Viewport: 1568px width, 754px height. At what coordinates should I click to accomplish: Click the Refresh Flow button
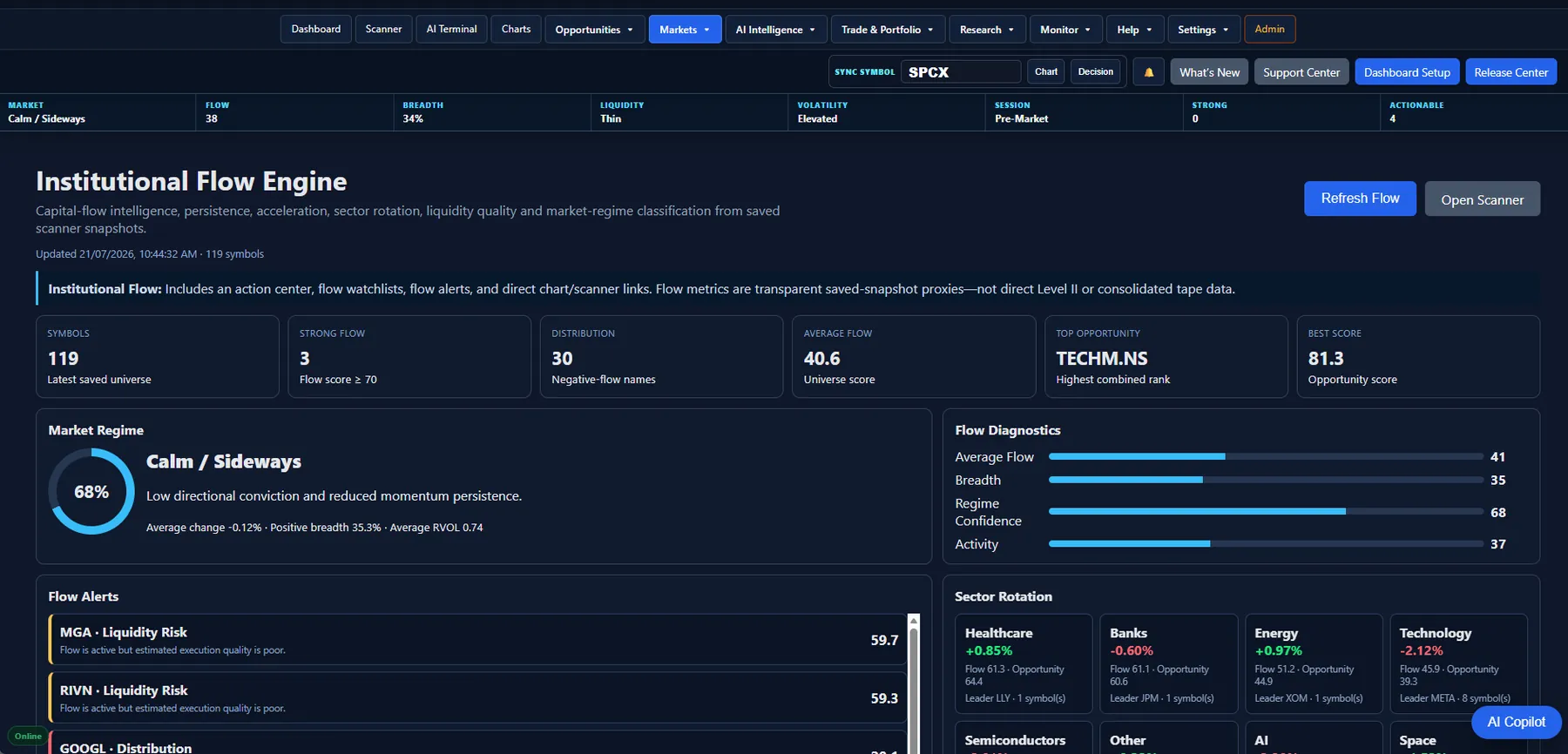click(1360, 199)
